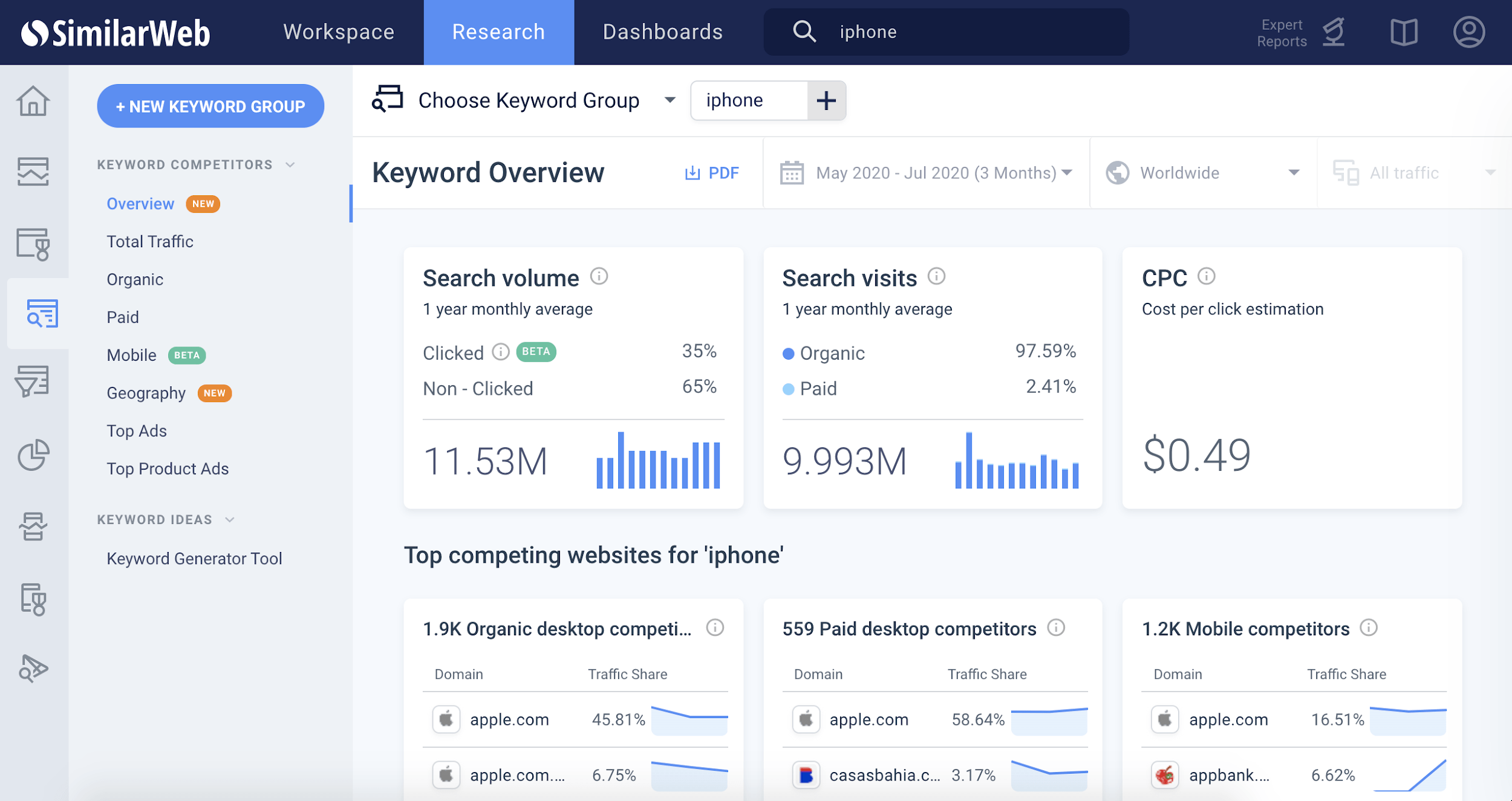Image resolution: width=1512 pixels, height=801 pixels.
Task: Open the user profile icon
Action: click(1469, 32)
